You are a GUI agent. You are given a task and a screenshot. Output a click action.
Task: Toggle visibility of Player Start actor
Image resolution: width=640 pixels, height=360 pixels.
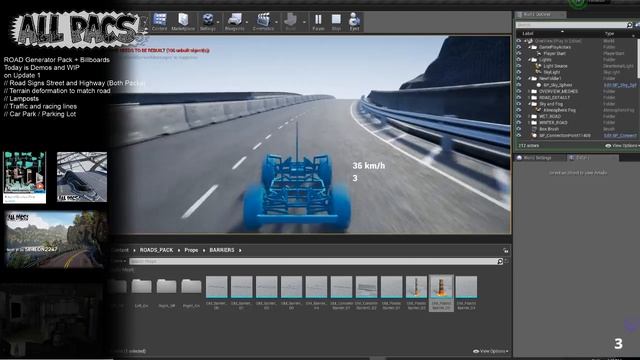[519, 53]
